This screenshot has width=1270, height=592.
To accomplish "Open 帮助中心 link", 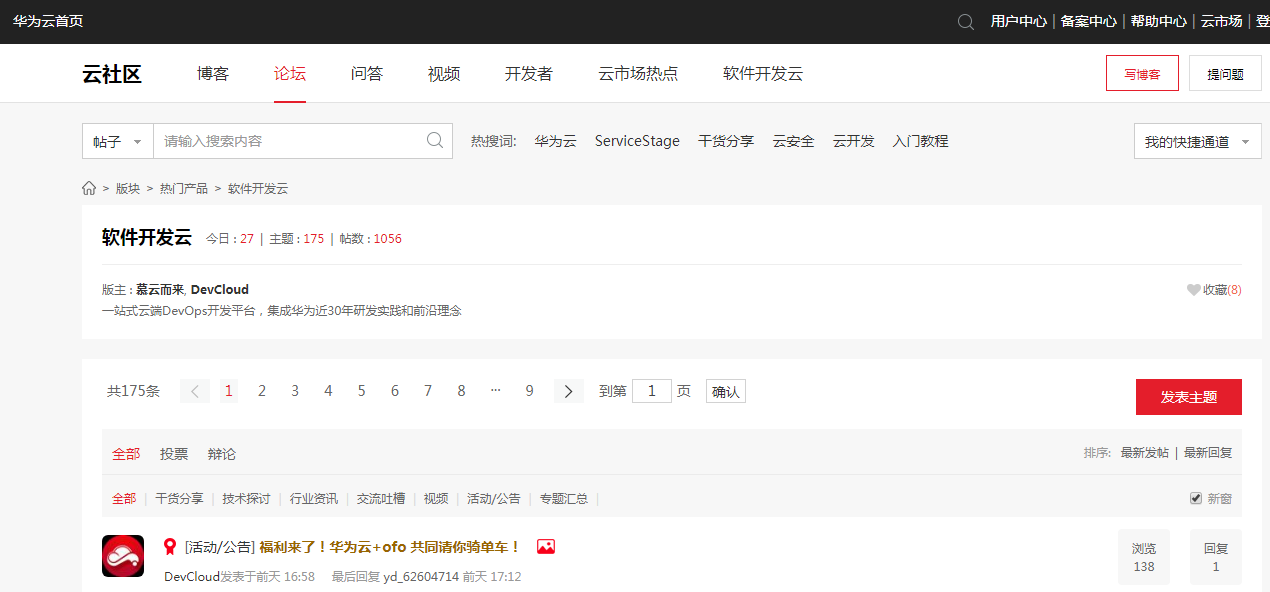I will [1159, 21].
